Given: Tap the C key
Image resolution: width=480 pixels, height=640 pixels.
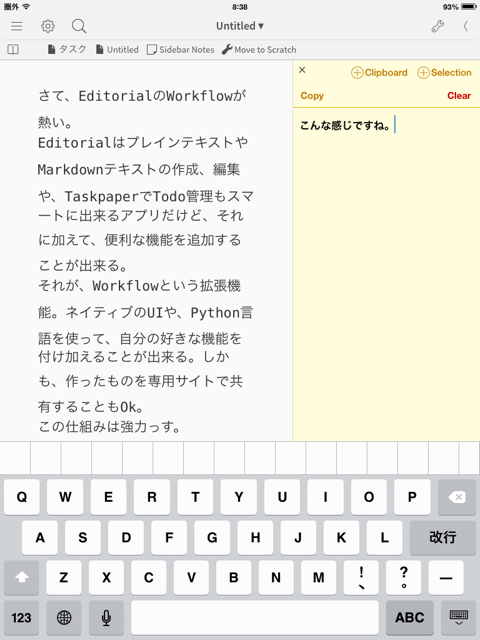Looking at the screenshot, I should click(149, 577).
